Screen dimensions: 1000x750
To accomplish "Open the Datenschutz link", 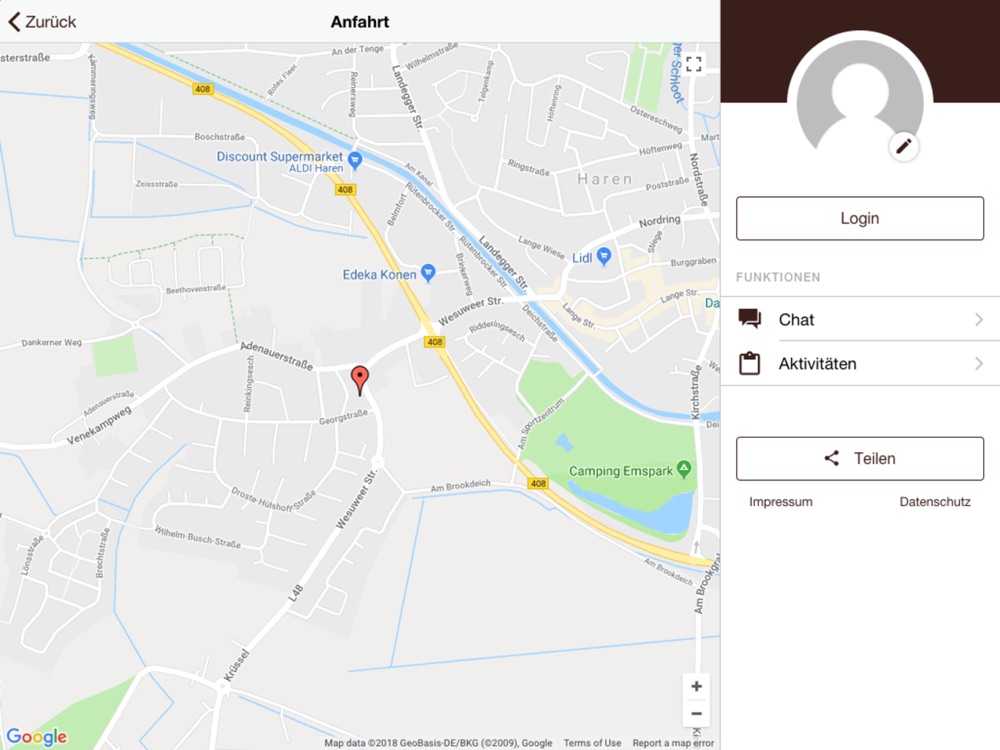I will (935, 502).
